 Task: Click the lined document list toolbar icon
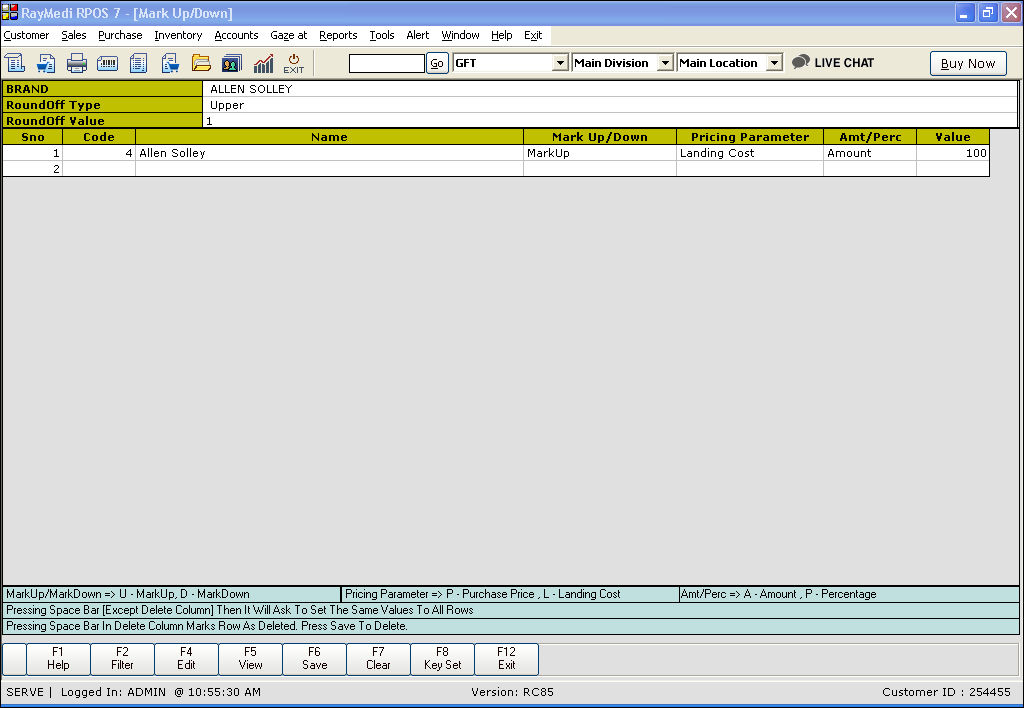click(138, 63)
